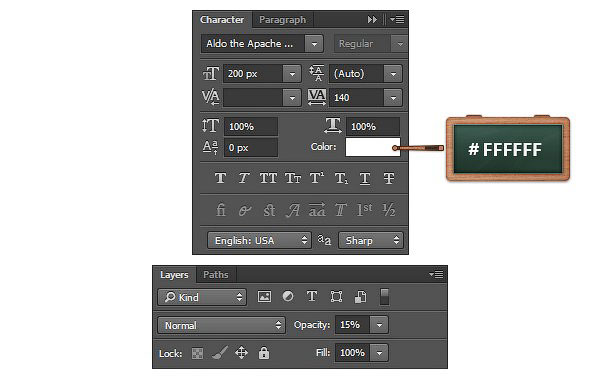Toggle Superscript text style
The width and height of the screenshot is (600, 379).
pyautogui.click(x=317, y=178)
